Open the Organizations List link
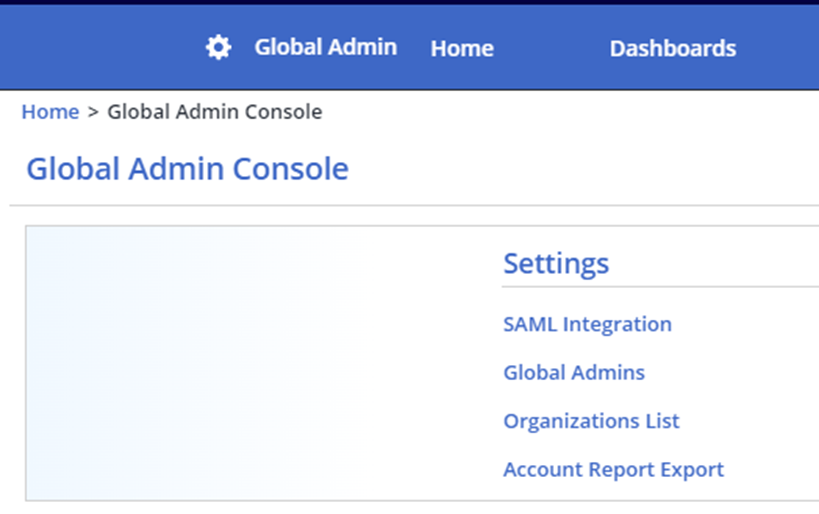819x514 pixels. (x=591, y=421)
